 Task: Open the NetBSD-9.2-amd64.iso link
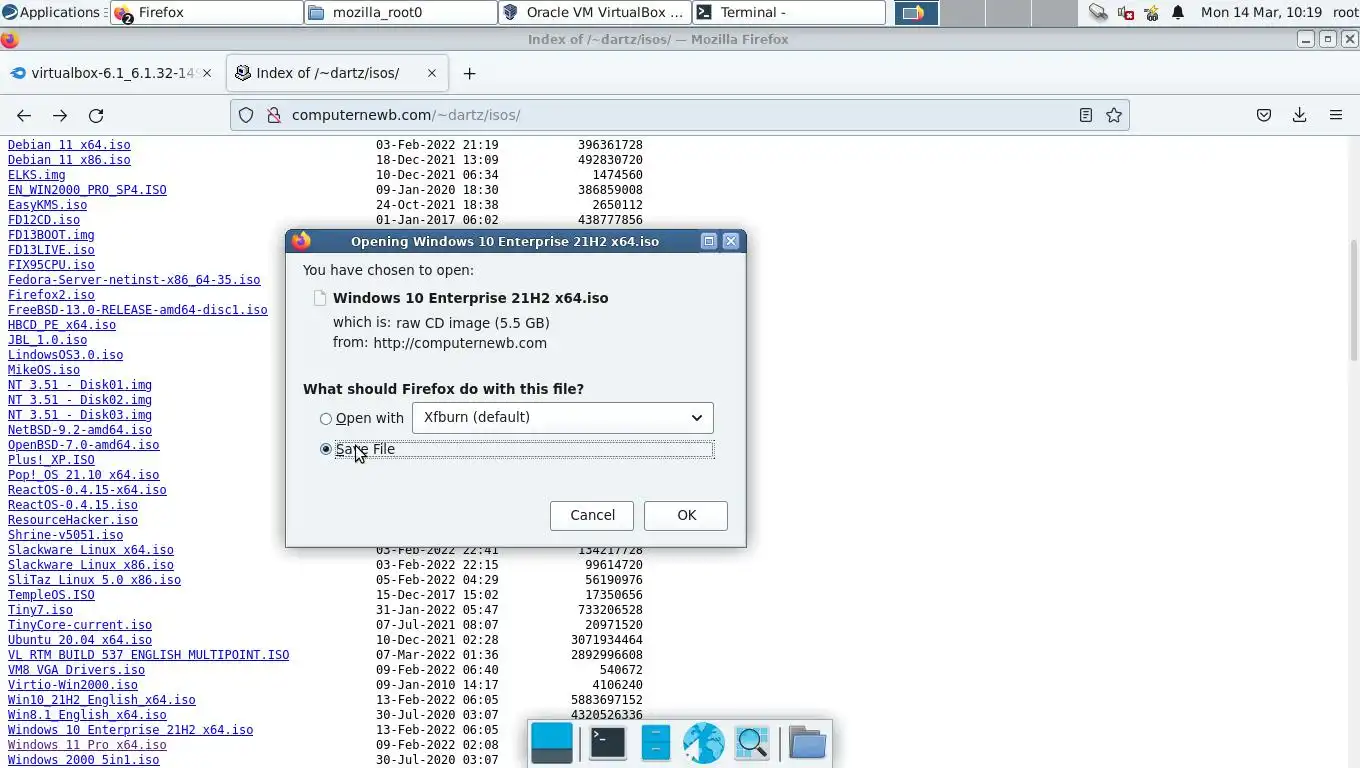pos(80,430)
